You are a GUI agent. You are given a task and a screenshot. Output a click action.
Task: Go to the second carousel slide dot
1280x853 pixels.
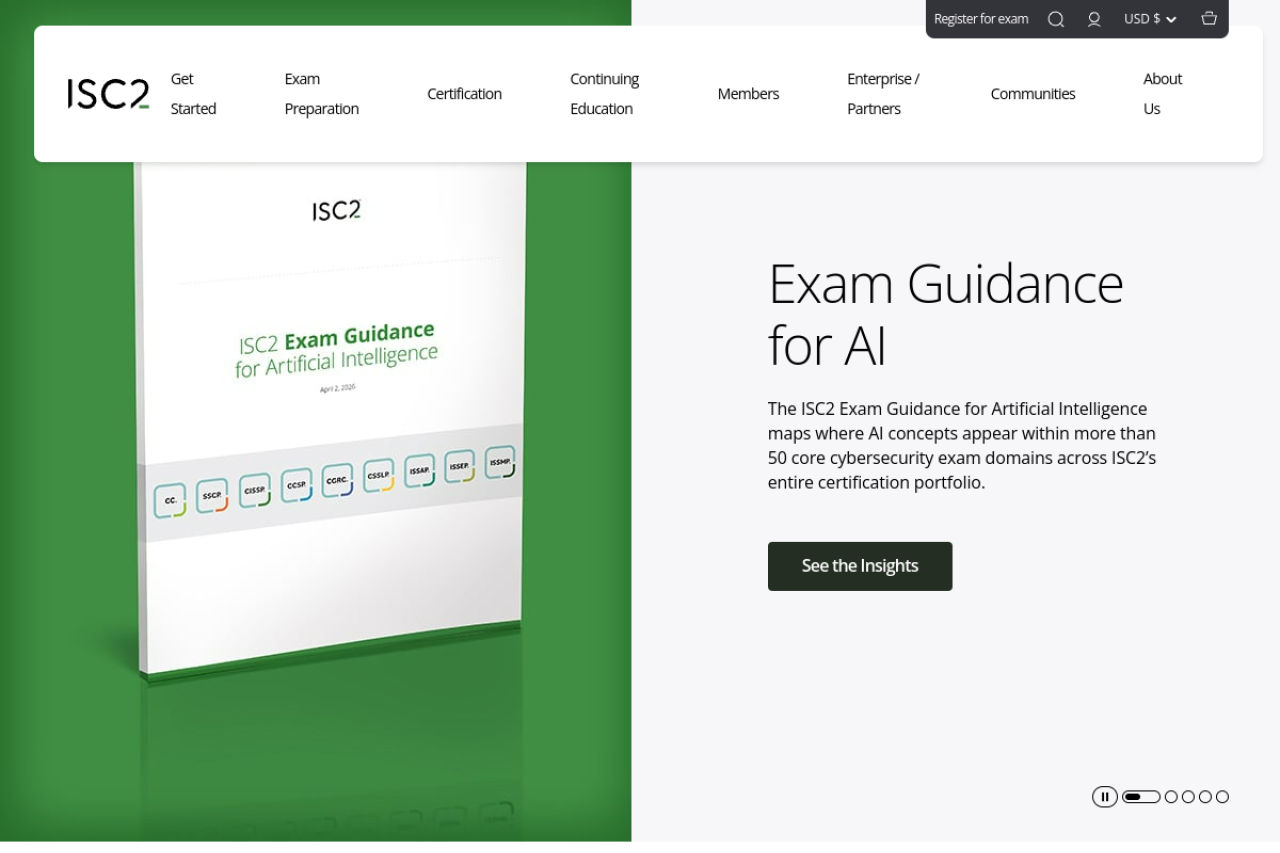[1171, 797]
